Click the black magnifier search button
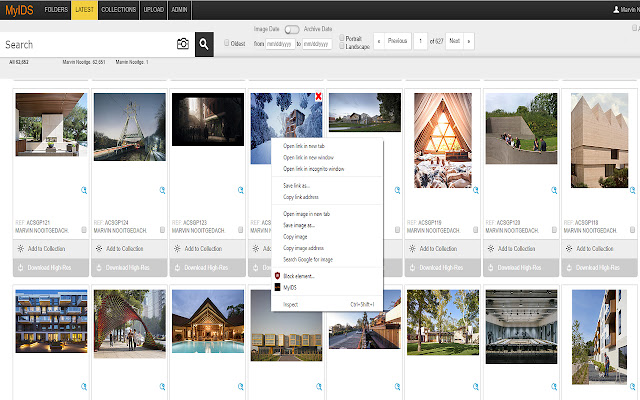 pos(204,44)
